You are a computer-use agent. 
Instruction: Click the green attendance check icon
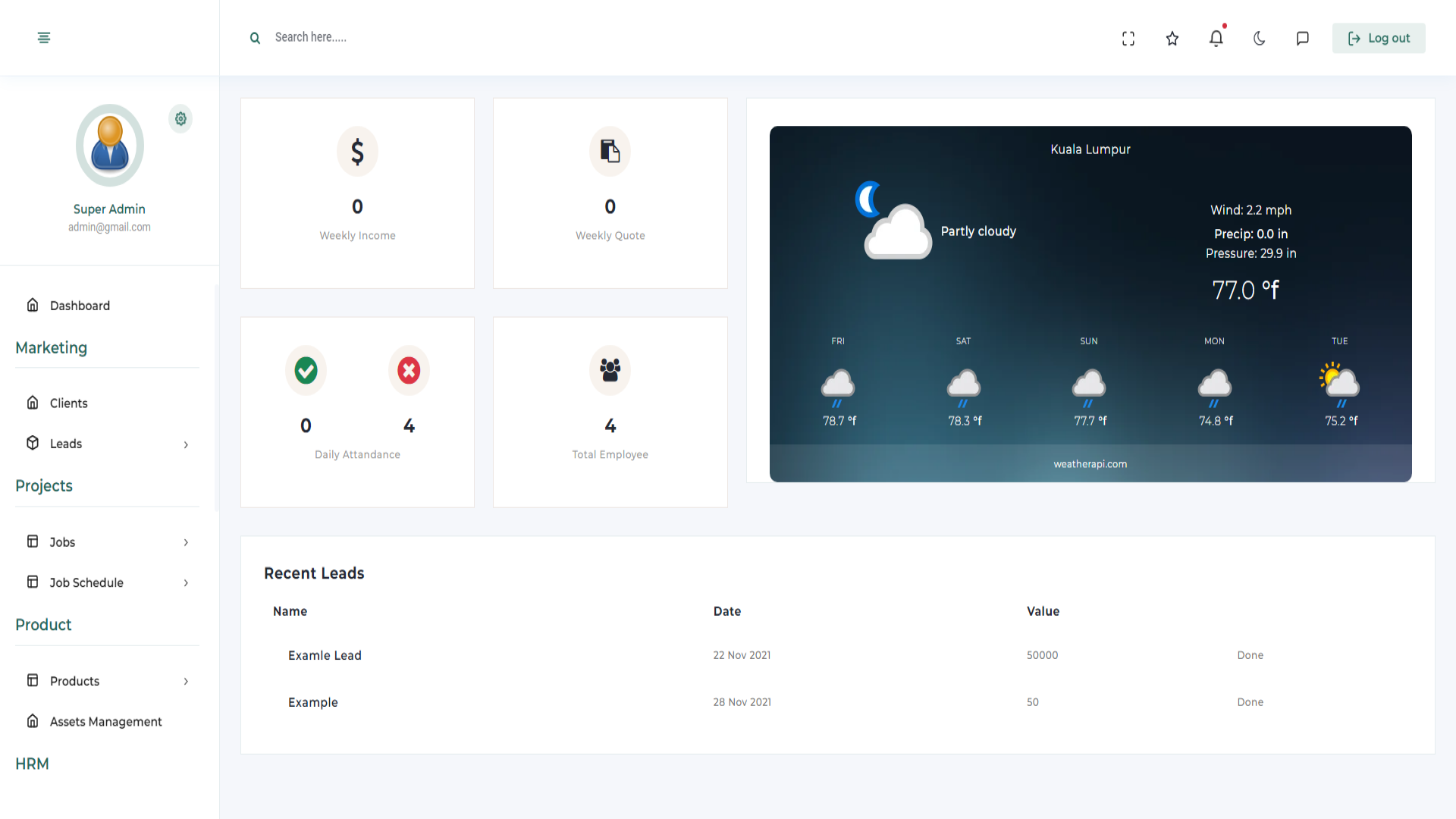[306, 371]
